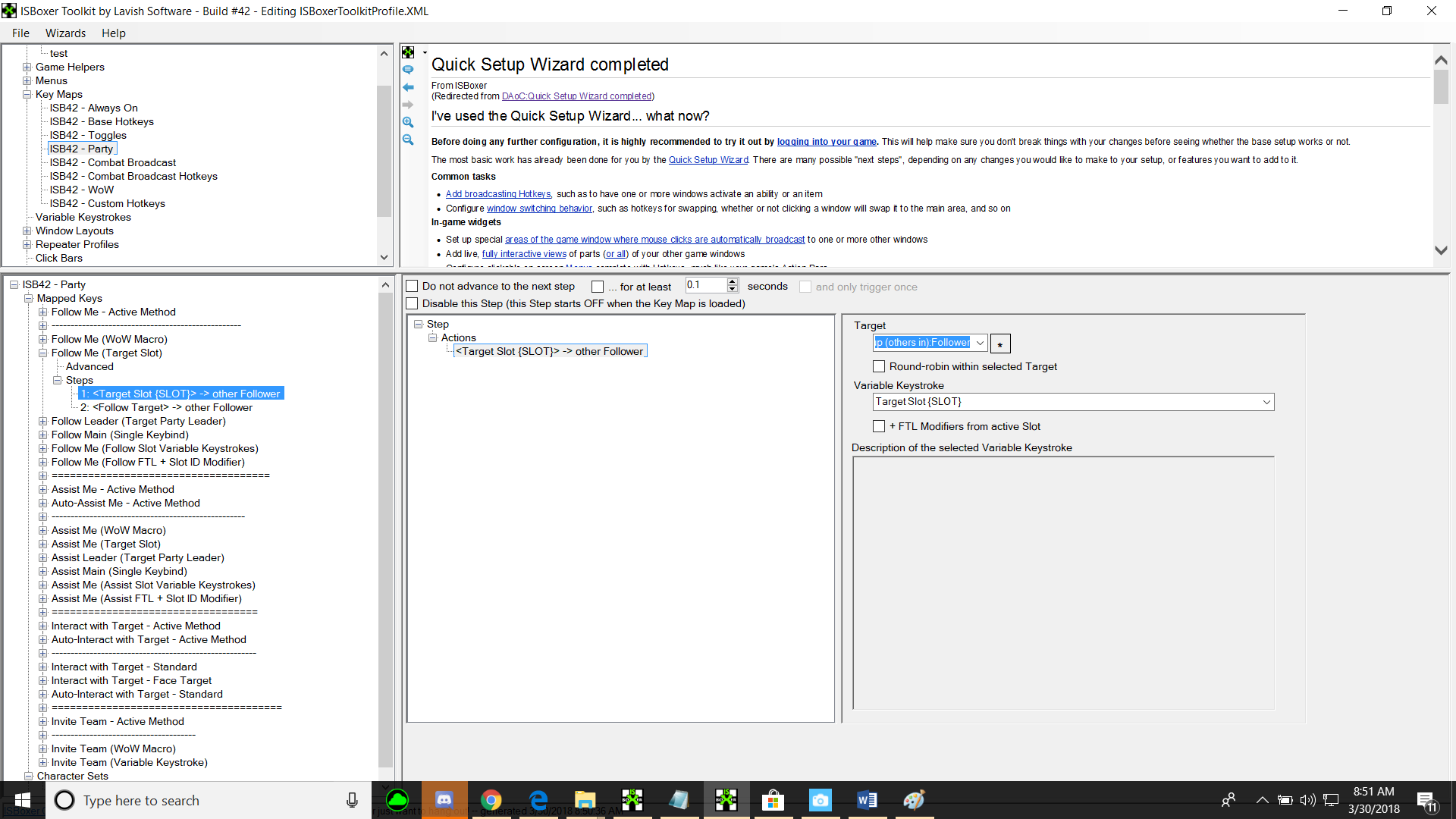
Task: Open the dropdown arrow beside ISBoxer home icon
Action: pos(425,52)
